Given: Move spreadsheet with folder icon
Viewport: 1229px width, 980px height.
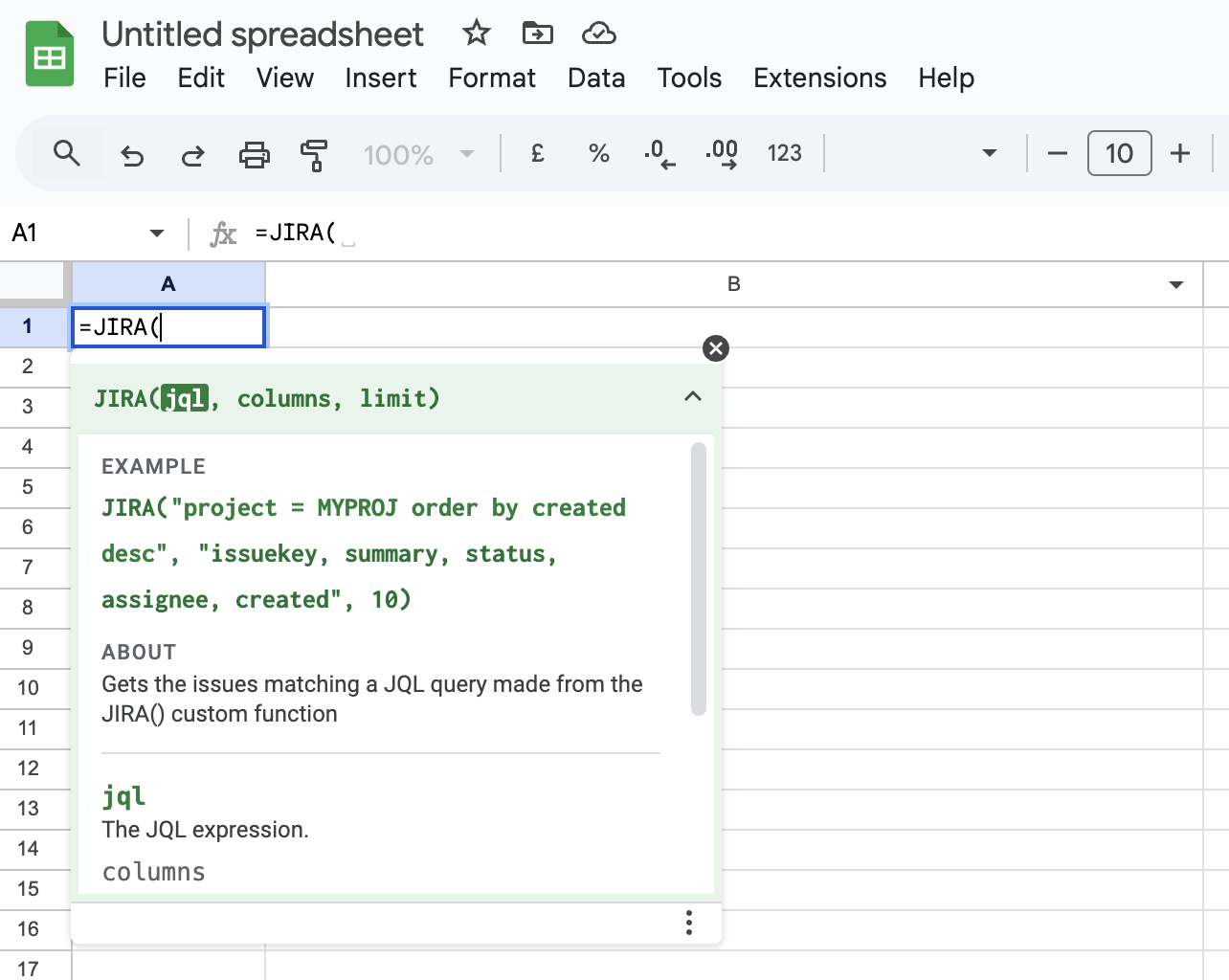Looking at the screenshot, I should click(x=537, y=33).
